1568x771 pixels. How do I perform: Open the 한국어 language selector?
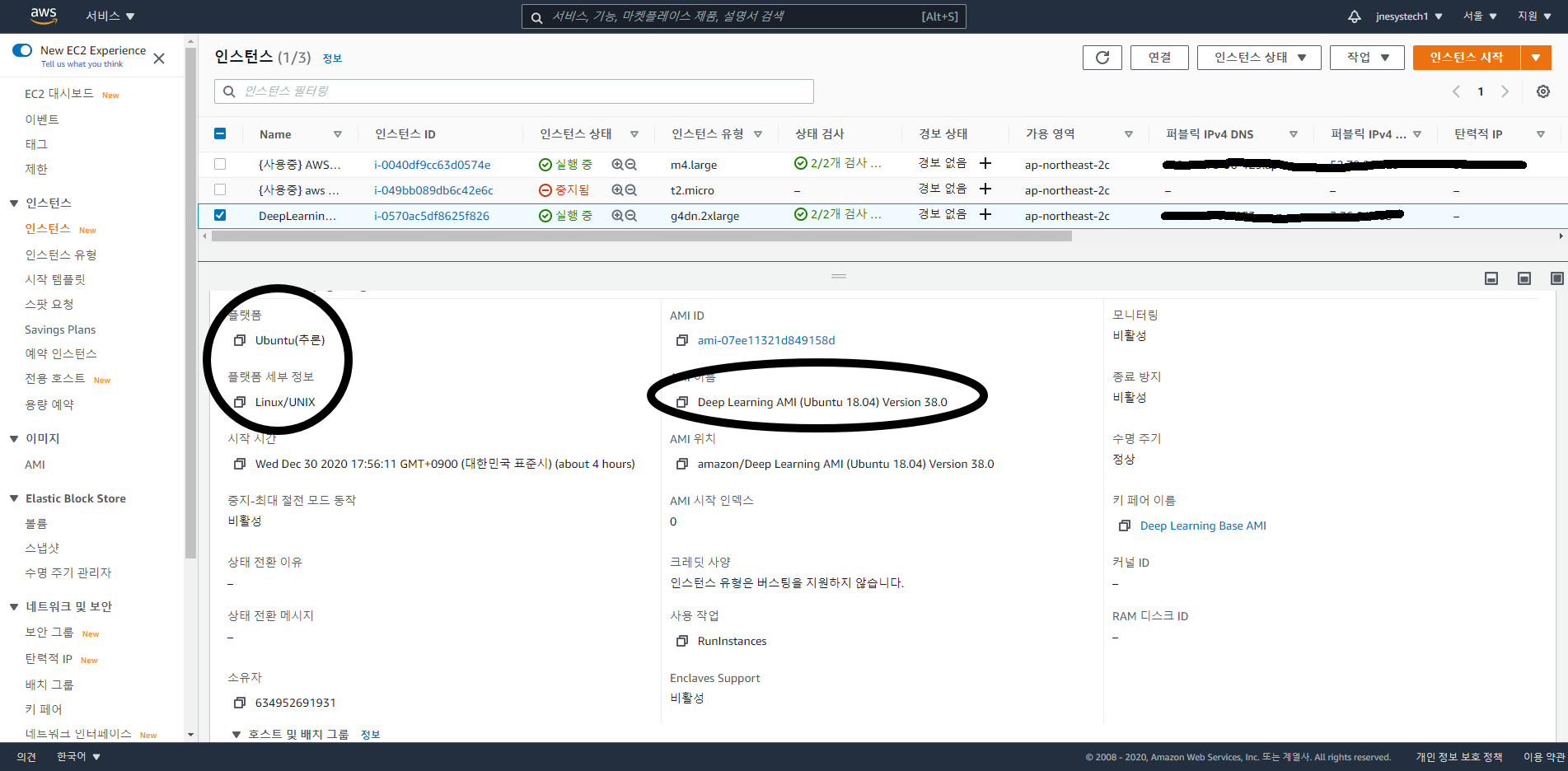78,756
